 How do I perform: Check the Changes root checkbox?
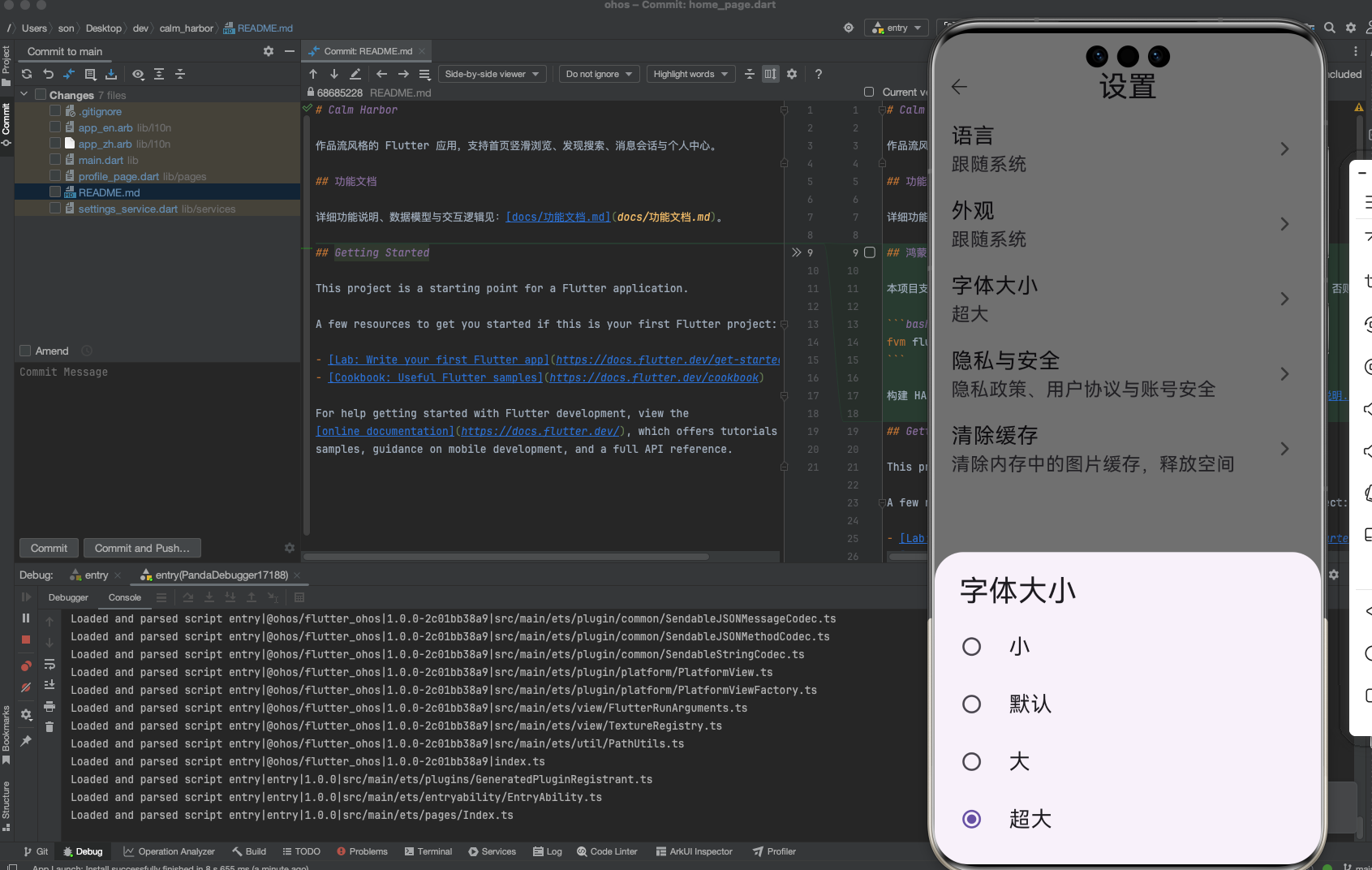click(x=41, y=95)
